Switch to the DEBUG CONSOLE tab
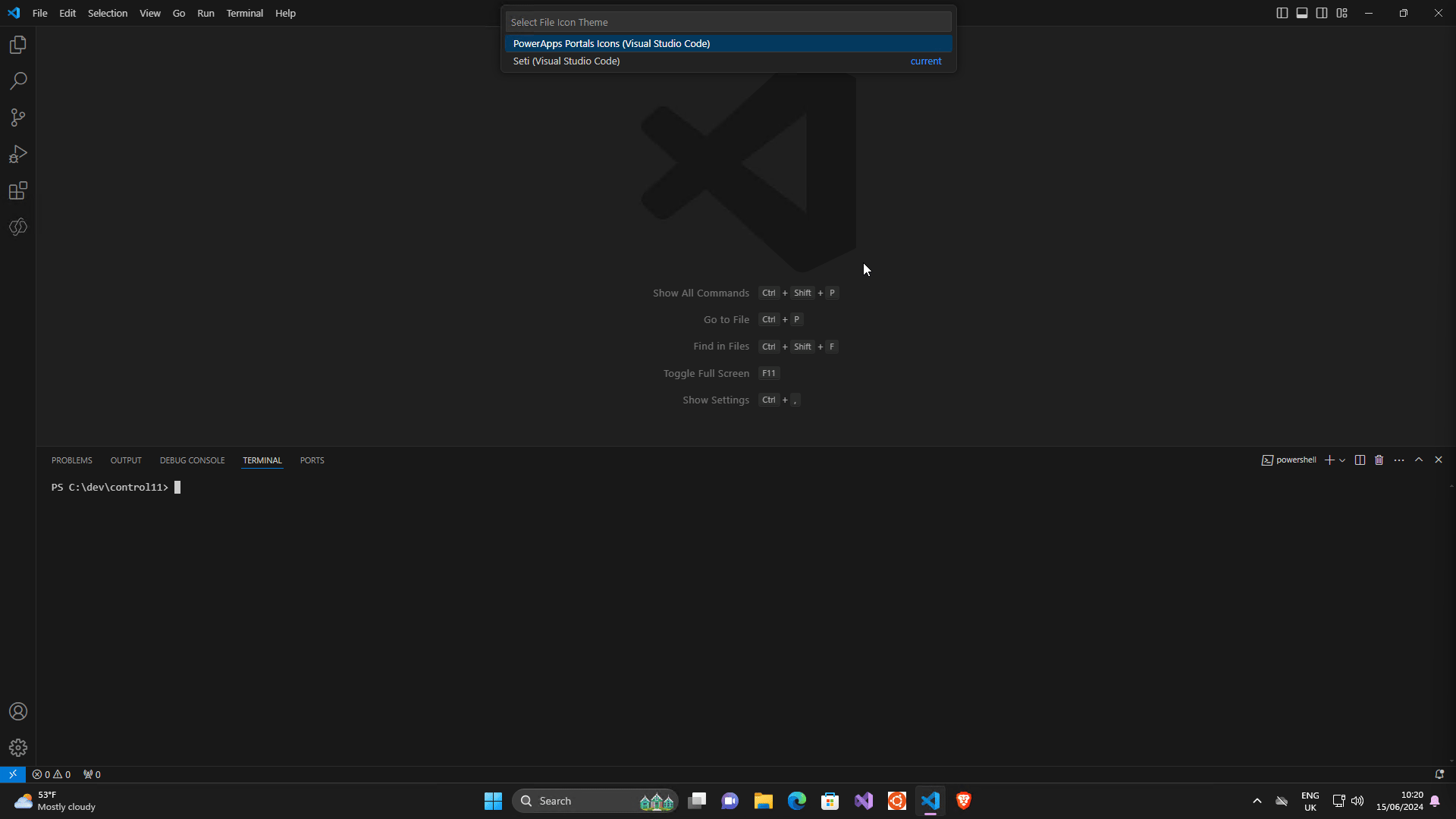This screenshot has width=1456, height=819. [192, 460]
